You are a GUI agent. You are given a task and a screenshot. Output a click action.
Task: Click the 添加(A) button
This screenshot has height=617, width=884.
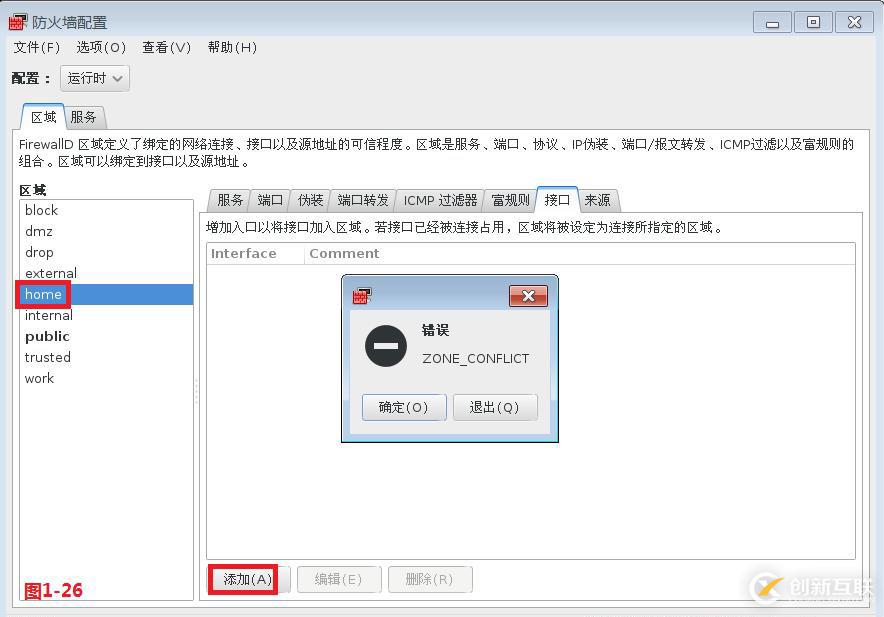[x=243, y=579]
